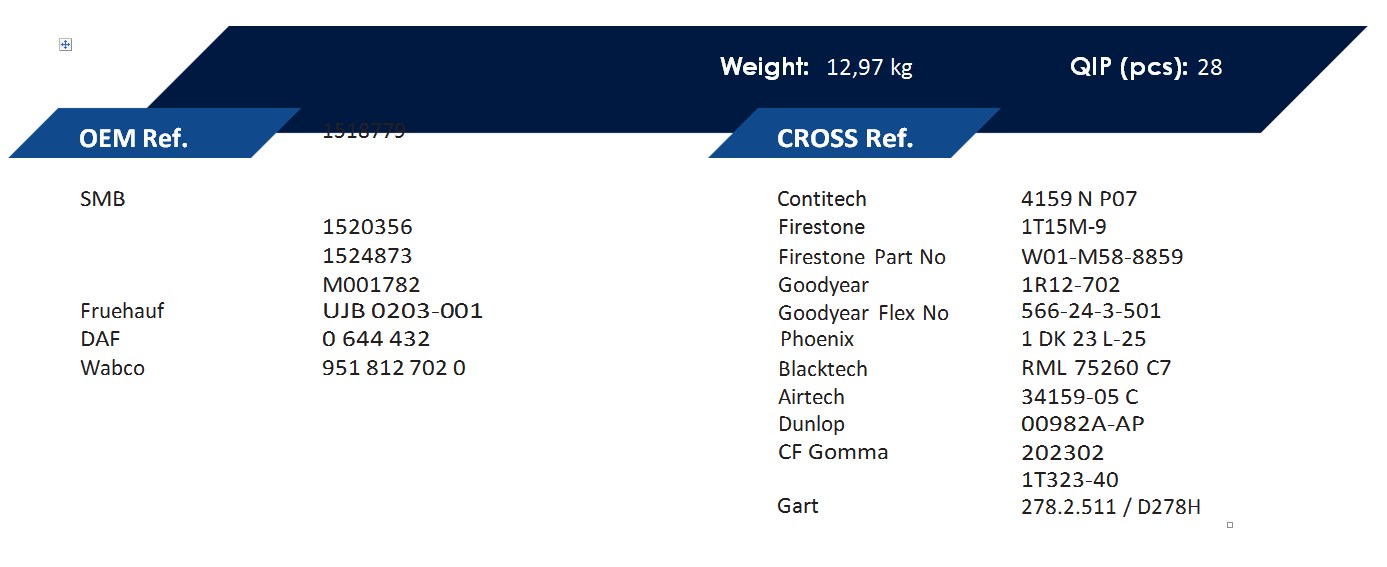Select DAF number 0 644 432
This screenshot has width=1387, height=567.
coord(376,339)
